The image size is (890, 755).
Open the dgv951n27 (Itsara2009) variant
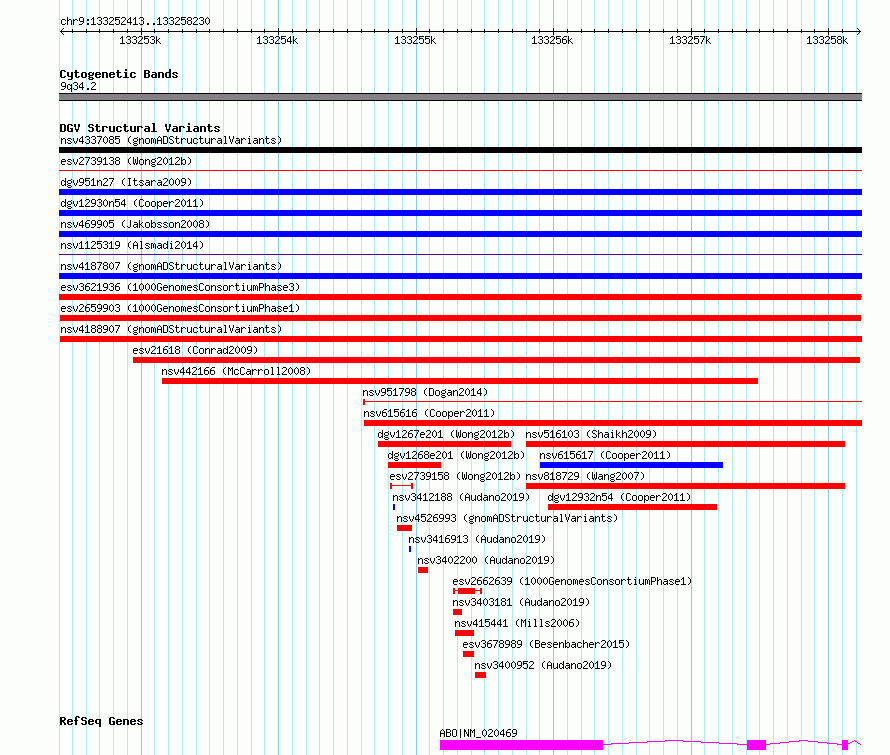point(126,182)
